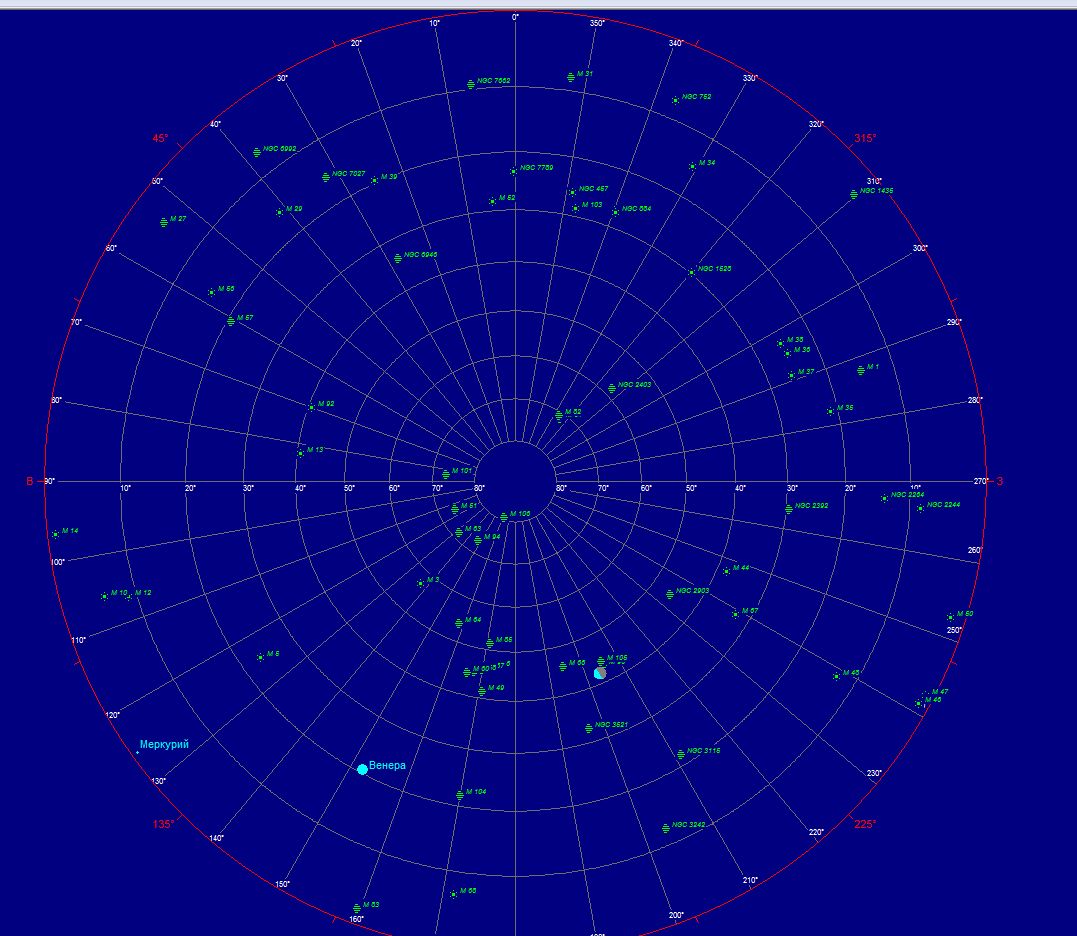Click the NGC 1435 object marker
This screenshot has height=936, width=1077.
854,194
